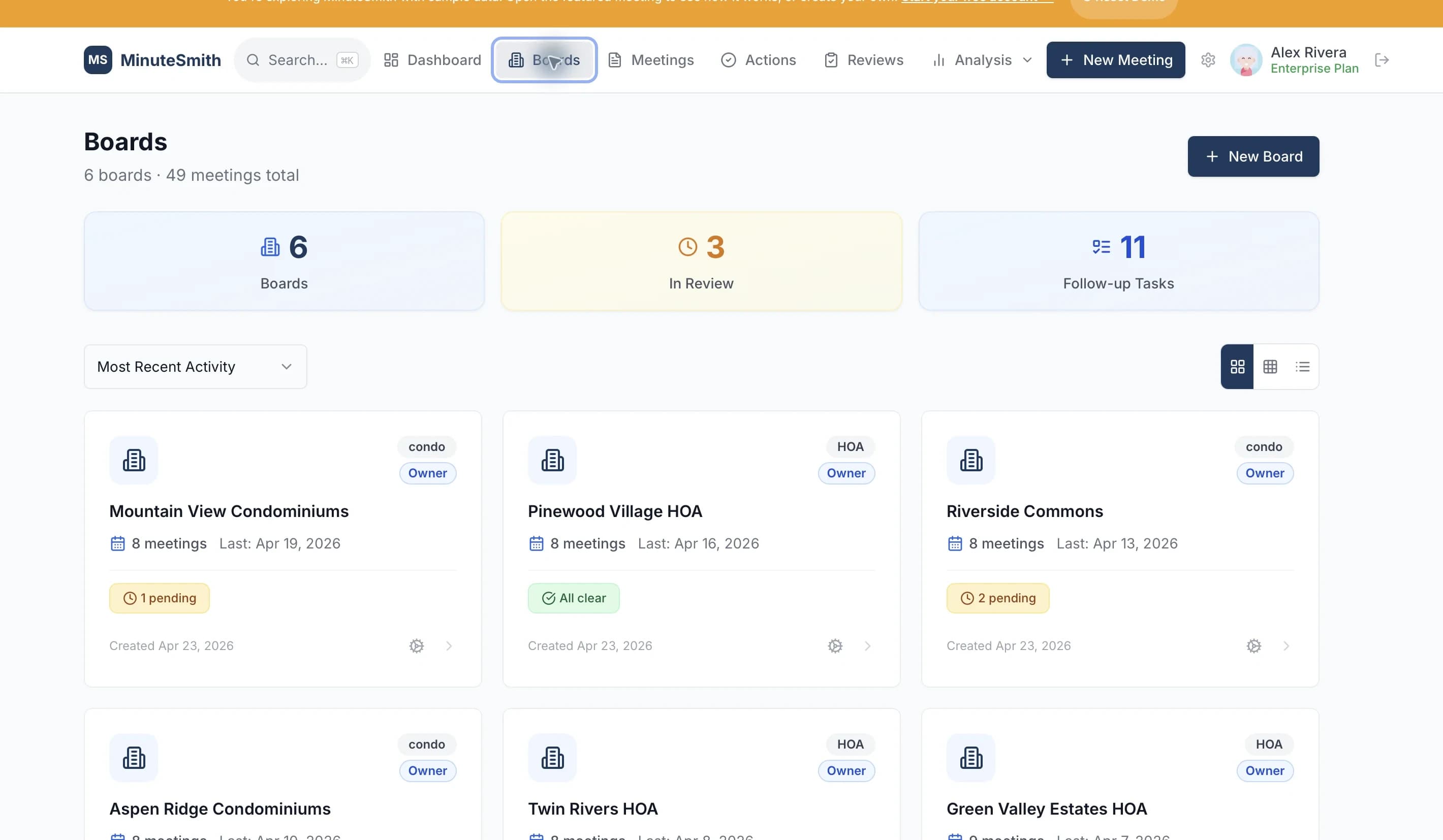Screen dimensions: 1443x840
Task: Click the calendar icon on Pinewood Village card
Action: click(536, 543)
